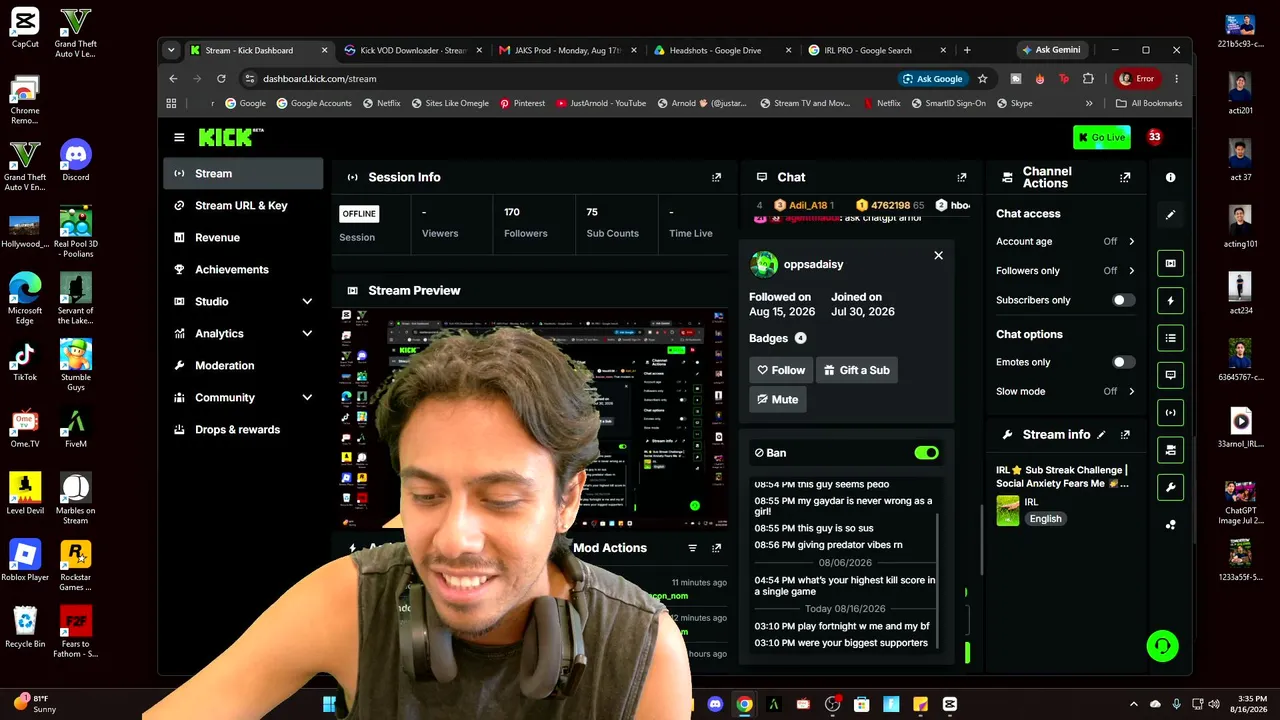Image resolution: width=1280 pixels, height=720 pixels.
Task: Select the English language tag
Action: [1045, 518]
